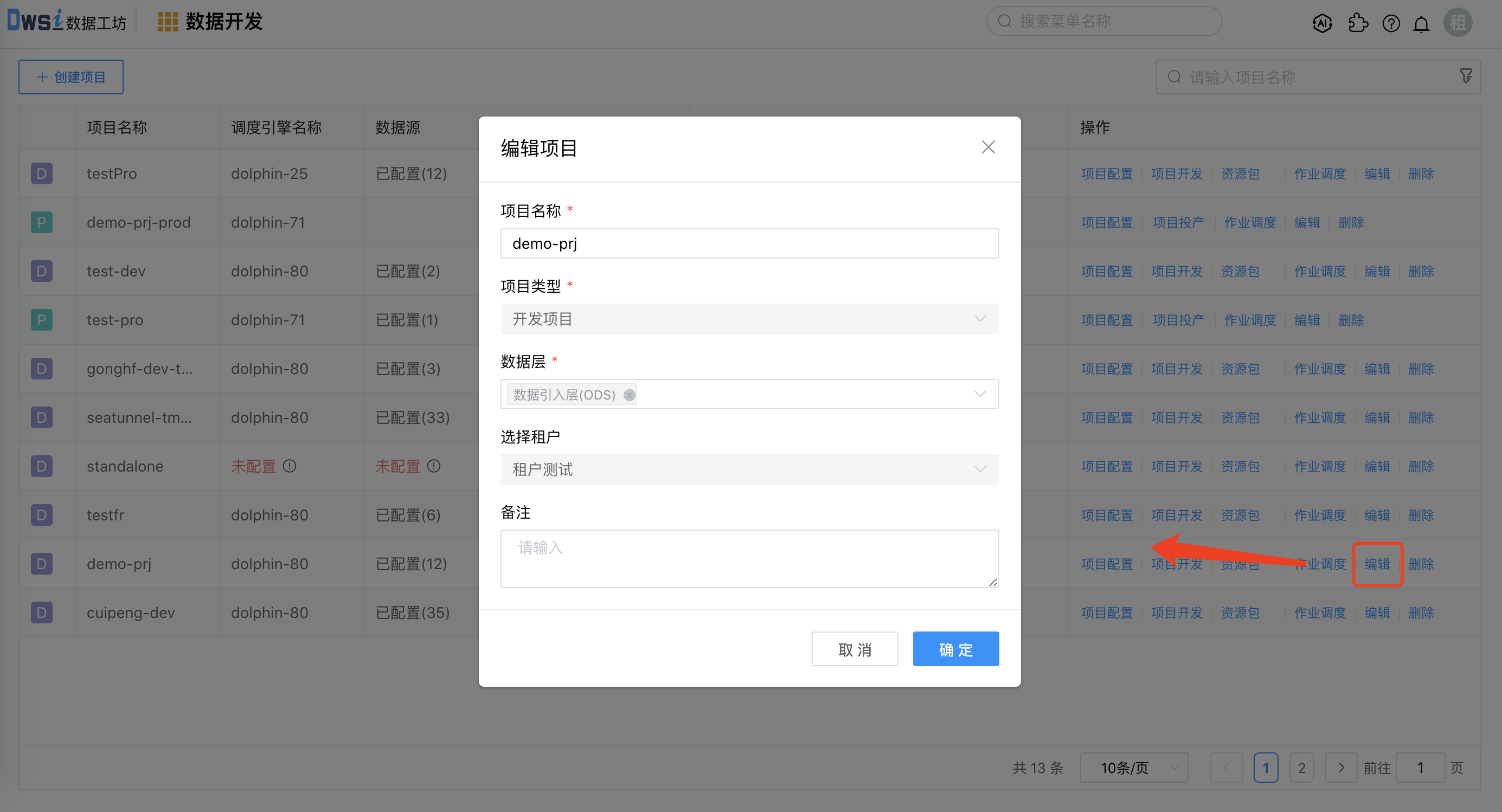Go to page 2 in pagination

pos(1301,768)
